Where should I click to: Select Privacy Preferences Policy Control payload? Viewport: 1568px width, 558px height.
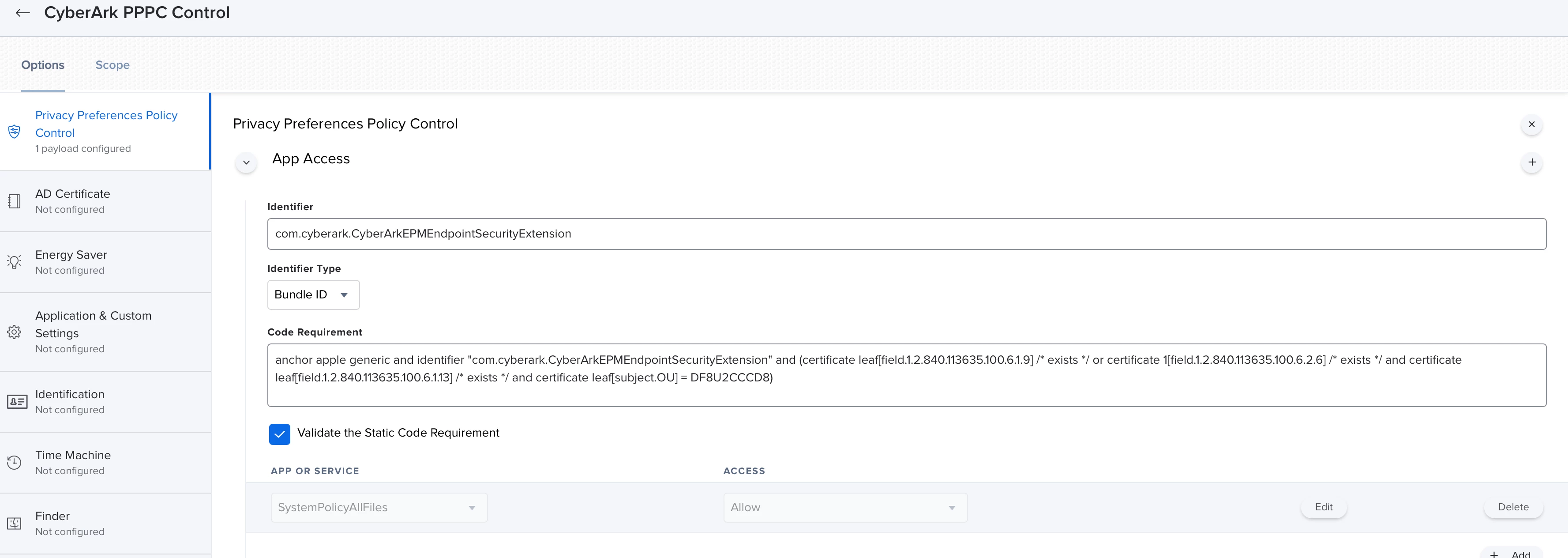105,132
